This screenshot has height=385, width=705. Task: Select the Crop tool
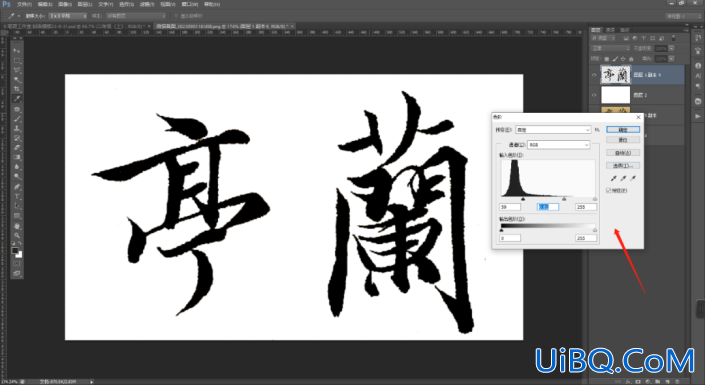click(x=17, y=89)
